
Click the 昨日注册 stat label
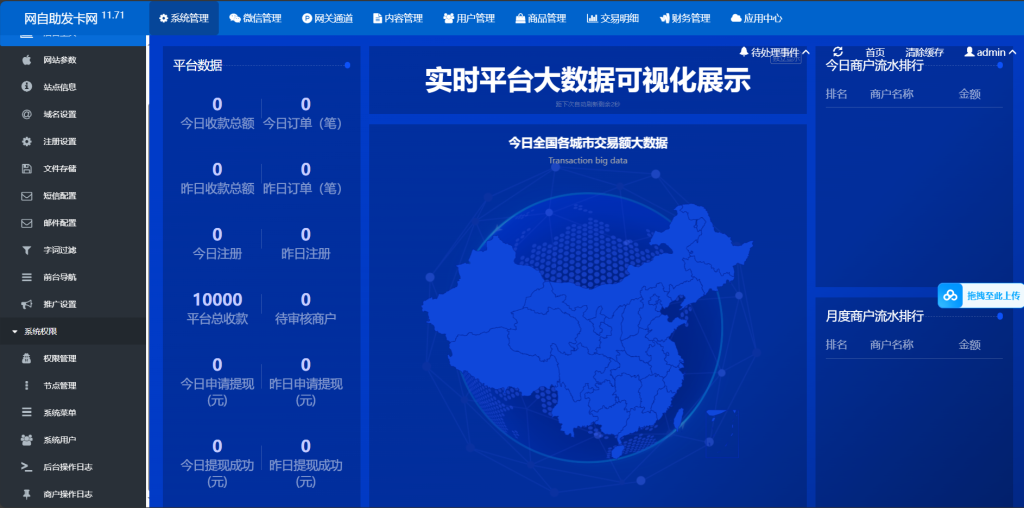point(306,253)
